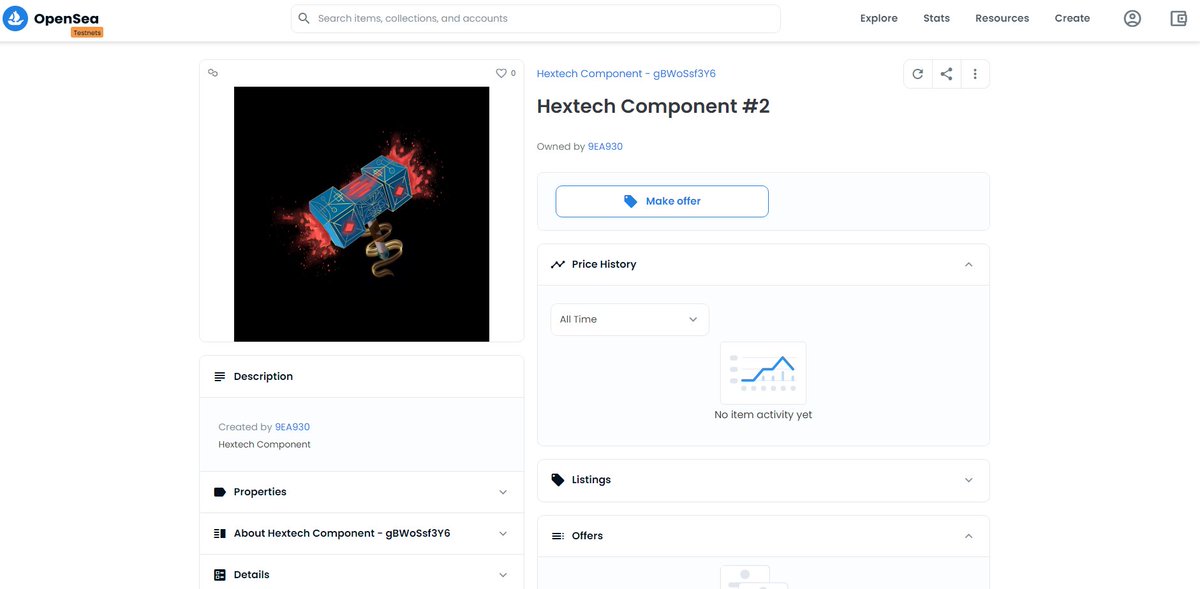Open your account profile menu
The height and width of the screenshot is (589, 1200).
1131,17
